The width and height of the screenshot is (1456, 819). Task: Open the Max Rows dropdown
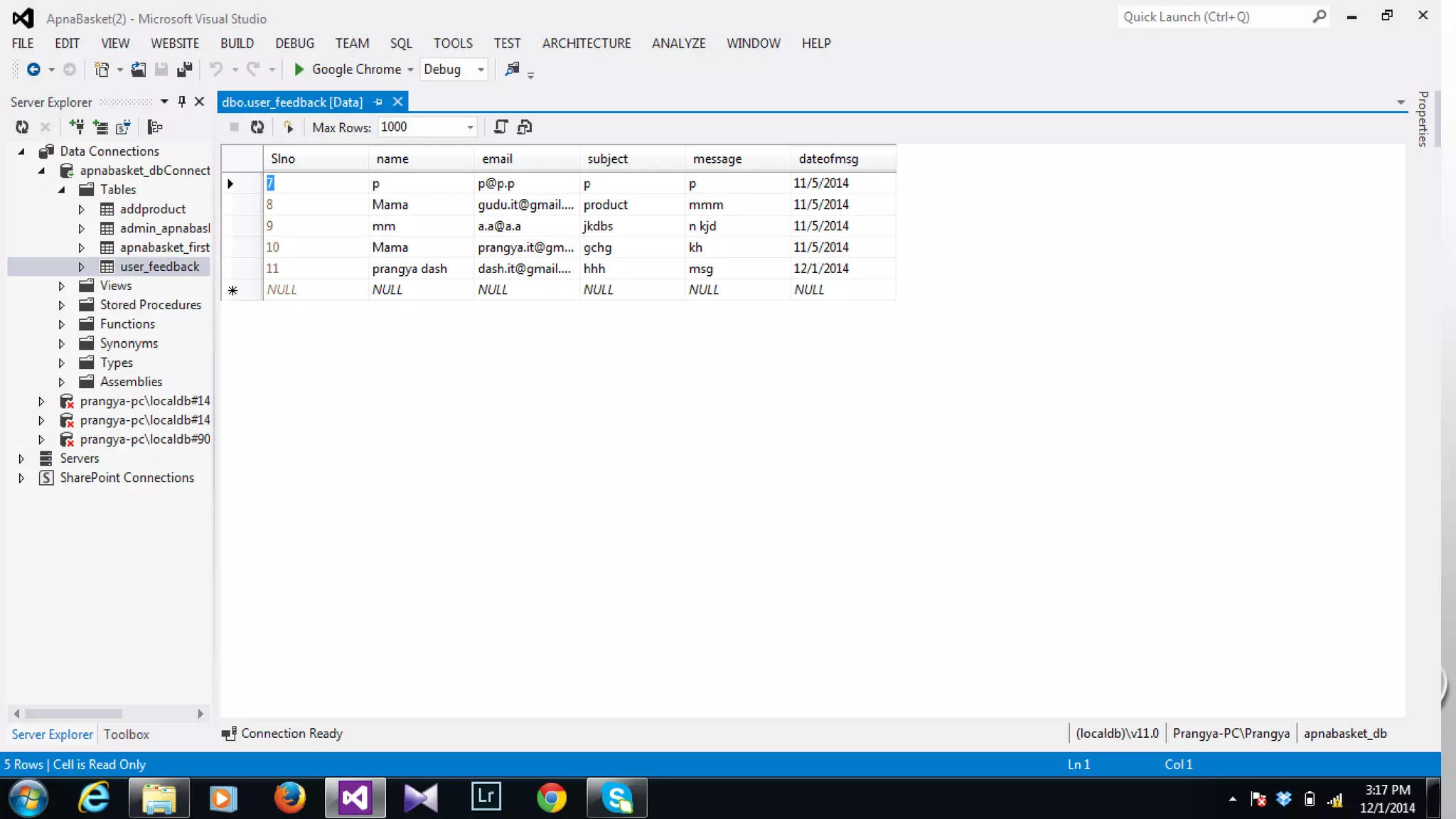470,127
